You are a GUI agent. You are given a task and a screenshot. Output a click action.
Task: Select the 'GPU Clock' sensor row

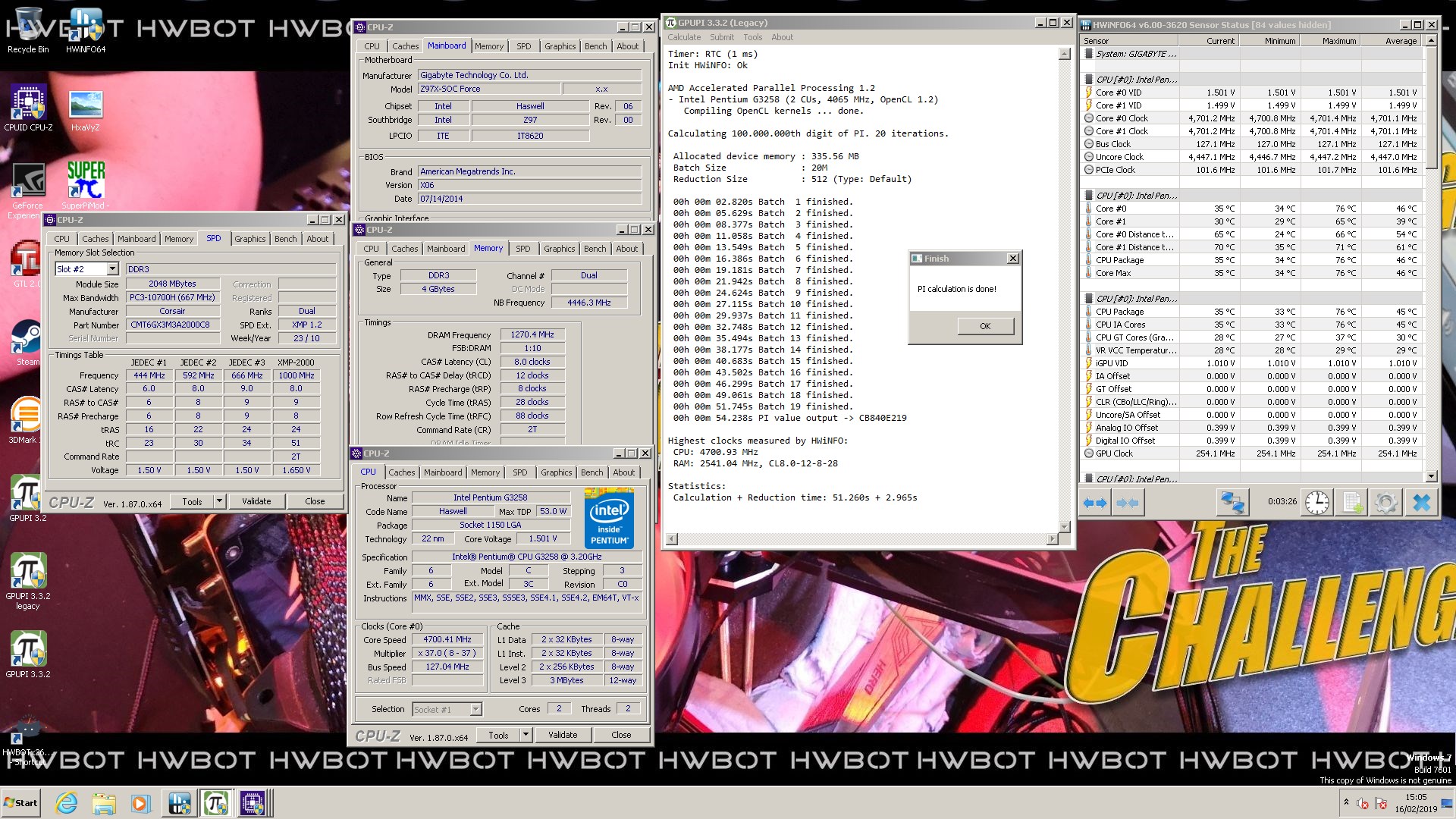click(1251, 453)
